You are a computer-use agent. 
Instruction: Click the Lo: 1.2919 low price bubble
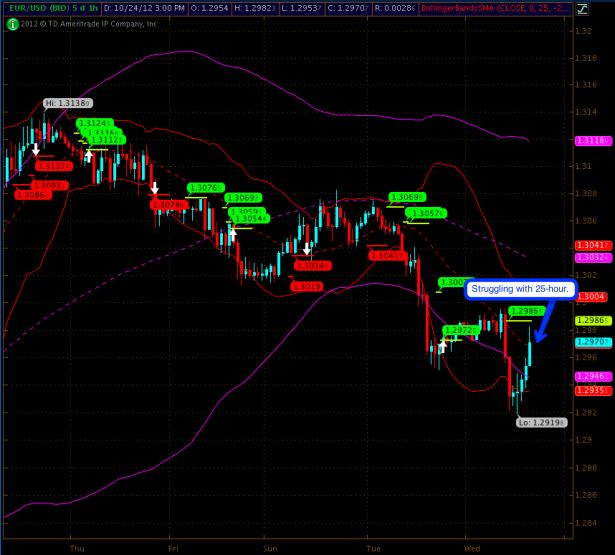pyautogui.click(x=542, y=423)
